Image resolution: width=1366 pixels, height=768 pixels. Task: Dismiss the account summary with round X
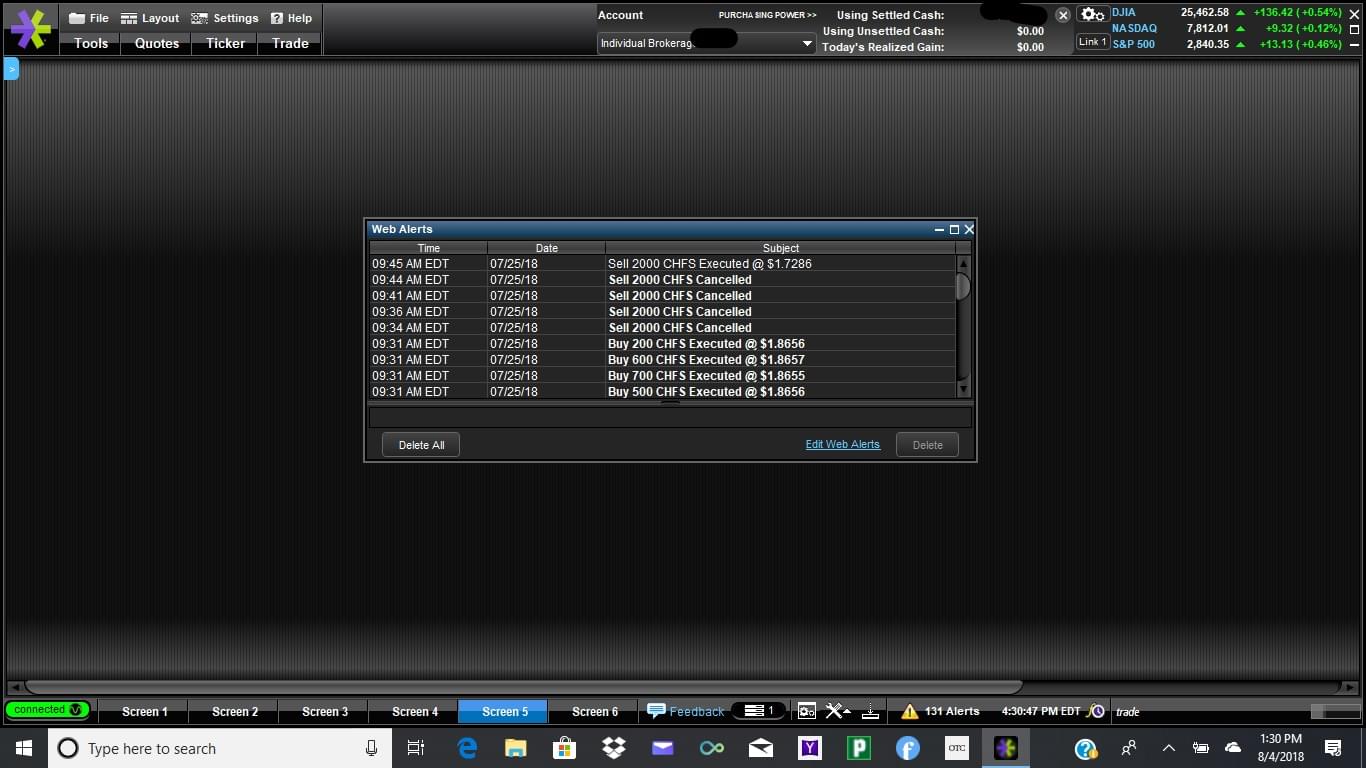[x=1063, y=15]
